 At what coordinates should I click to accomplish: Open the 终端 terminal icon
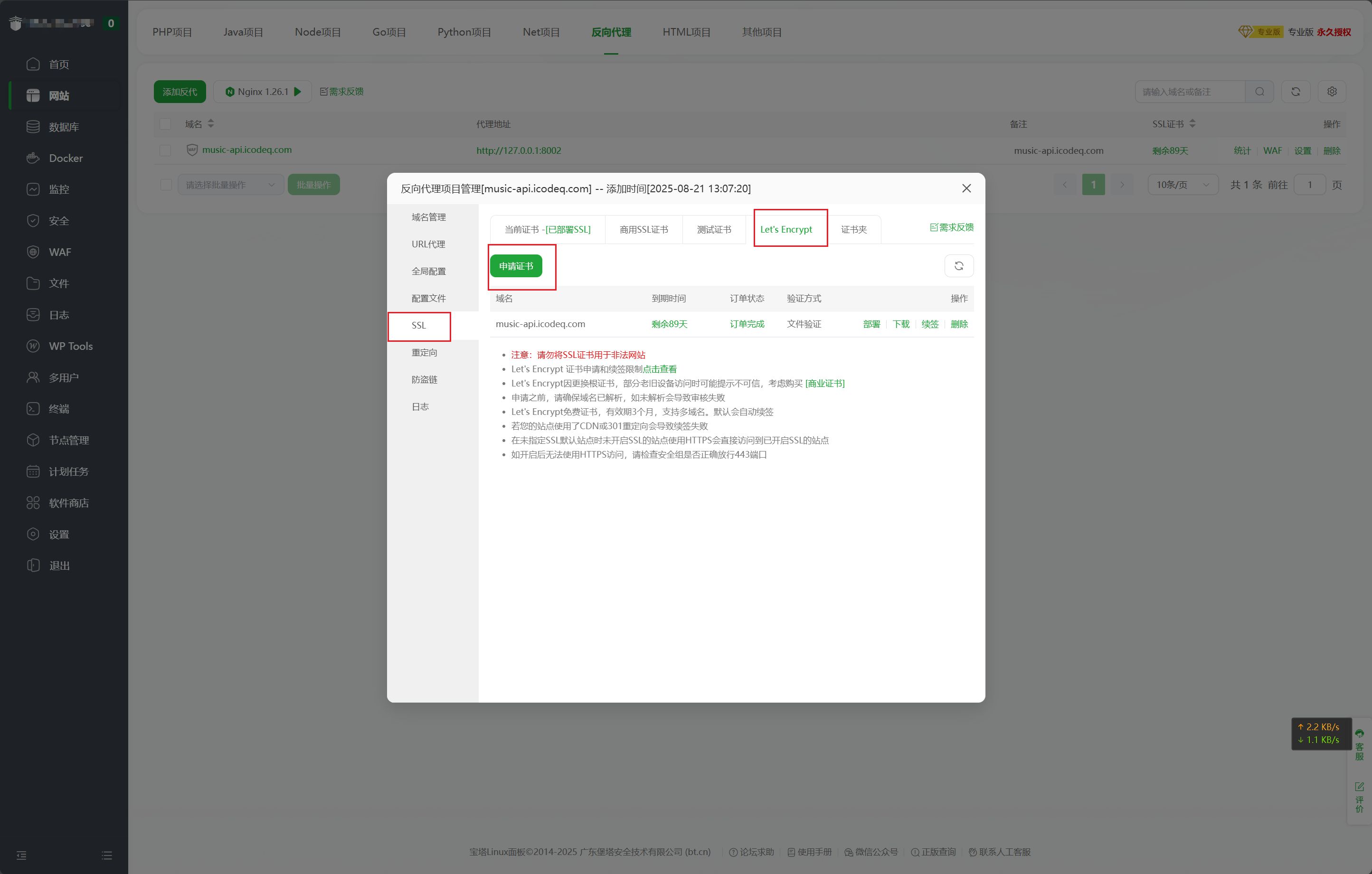33,408
